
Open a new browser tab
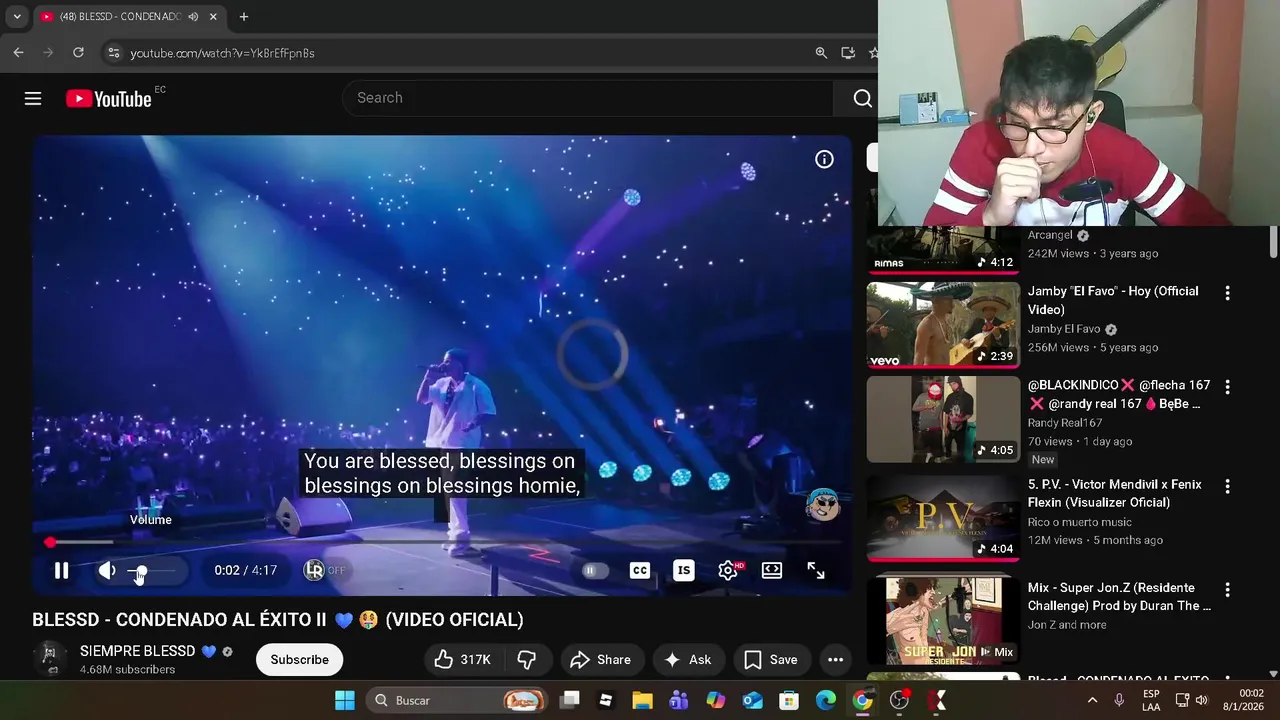pyautogui.click(x=244, y=17)
